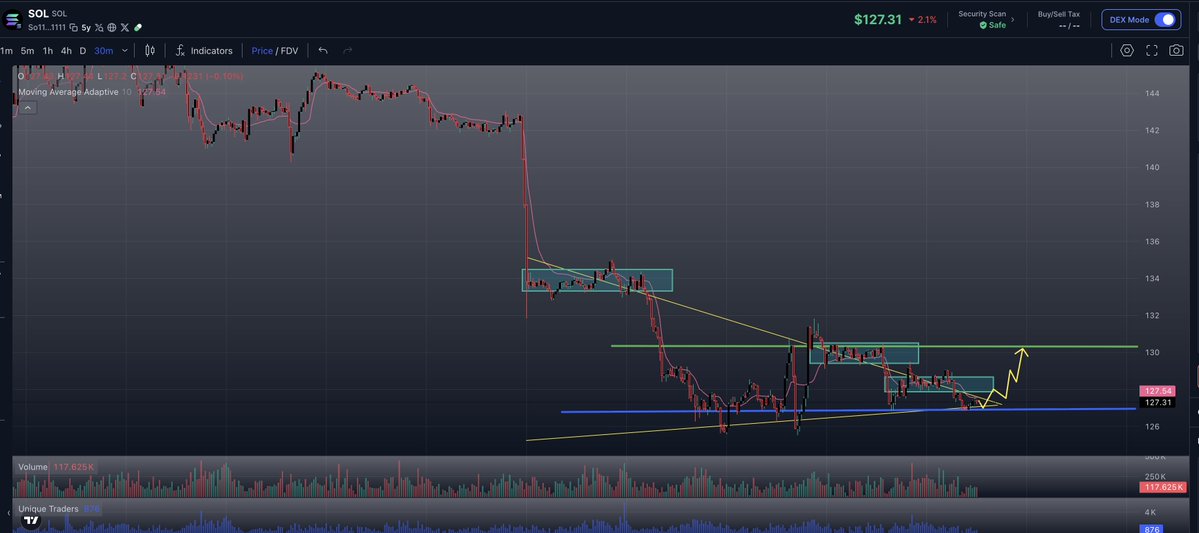
Task: Open the fx Indicators menu
Action: (204, 50)
